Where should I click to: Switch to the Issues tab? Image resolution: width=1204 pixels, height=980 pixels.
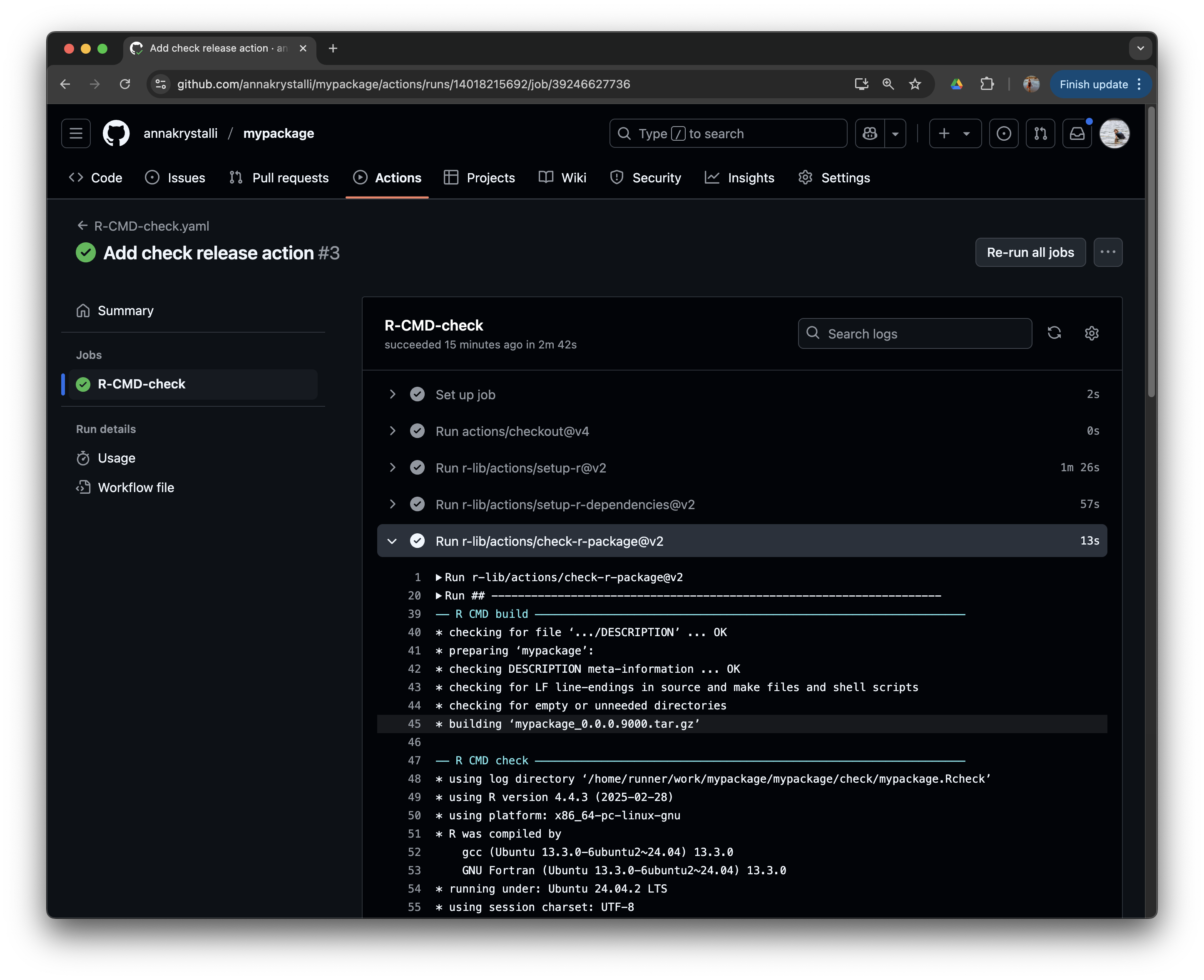click(175, 178)
